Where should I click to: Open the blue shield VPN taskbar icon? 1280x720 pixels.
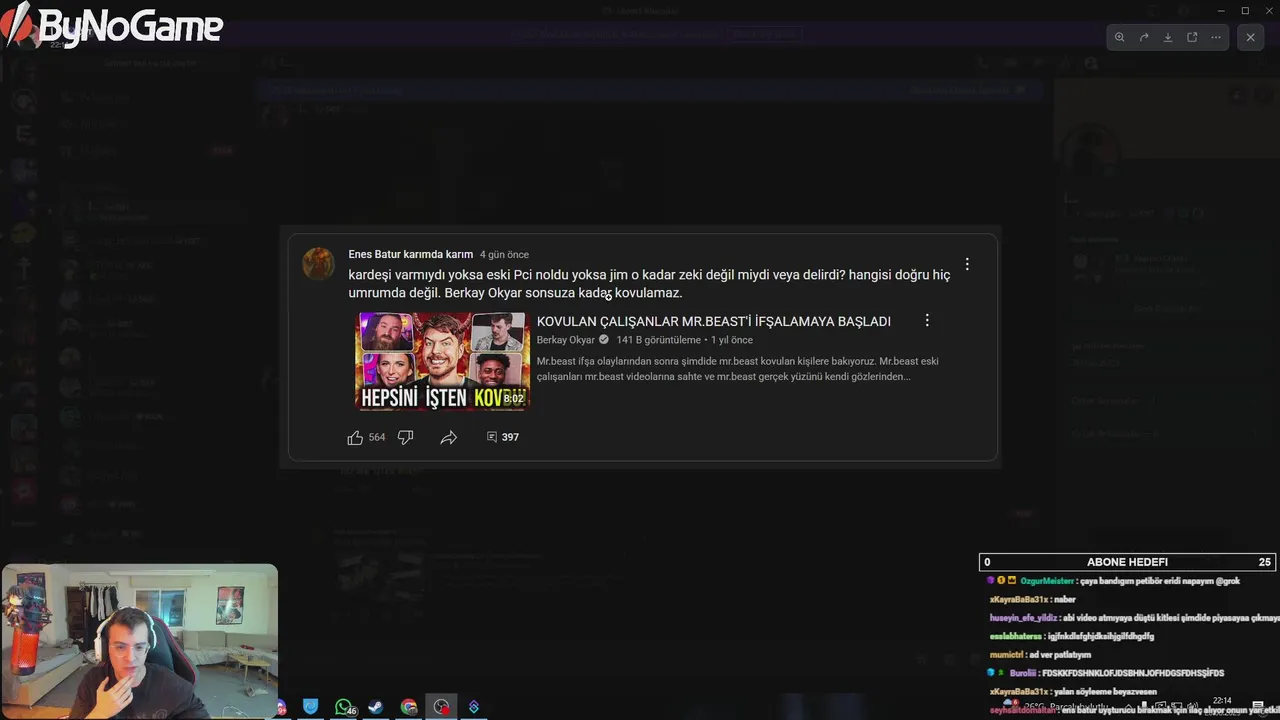pyautogui.click(x=311, y=707)
